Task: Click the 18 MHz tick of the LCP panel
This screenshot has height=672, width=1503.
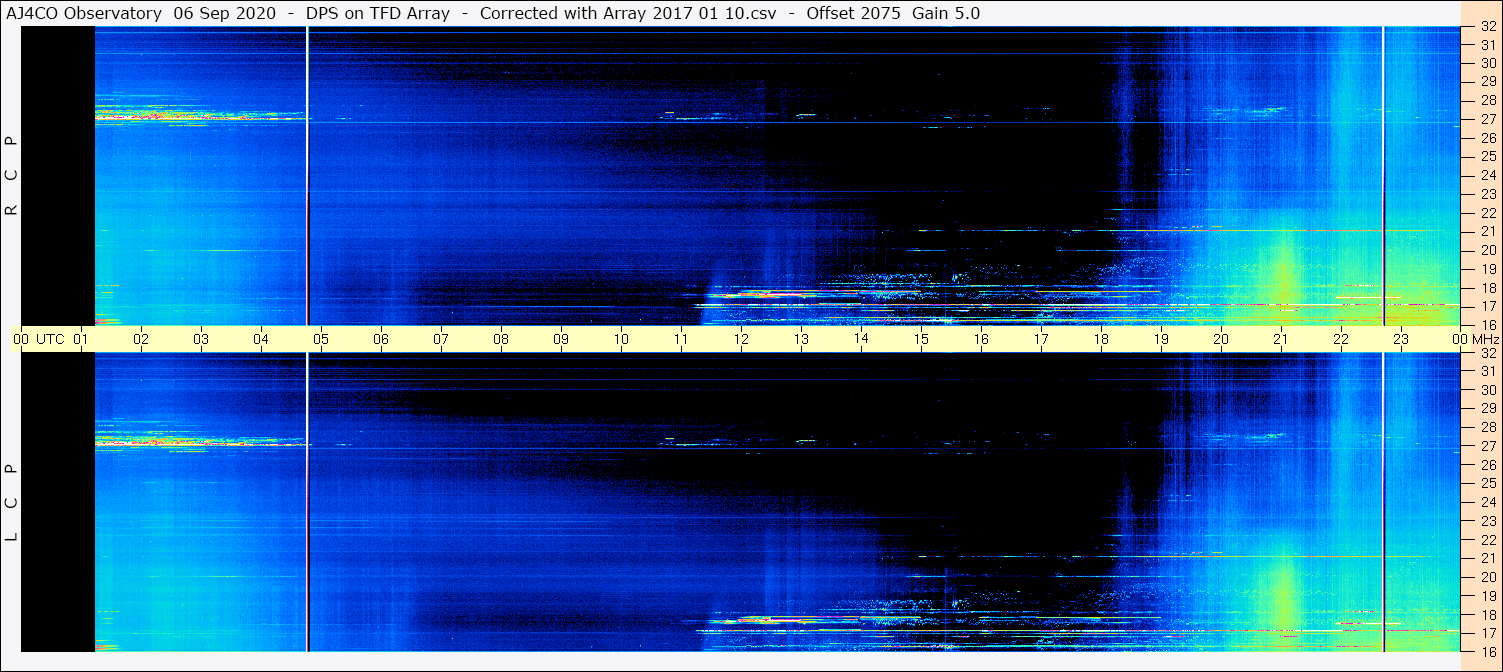Action: click(x=1488, y=615)
